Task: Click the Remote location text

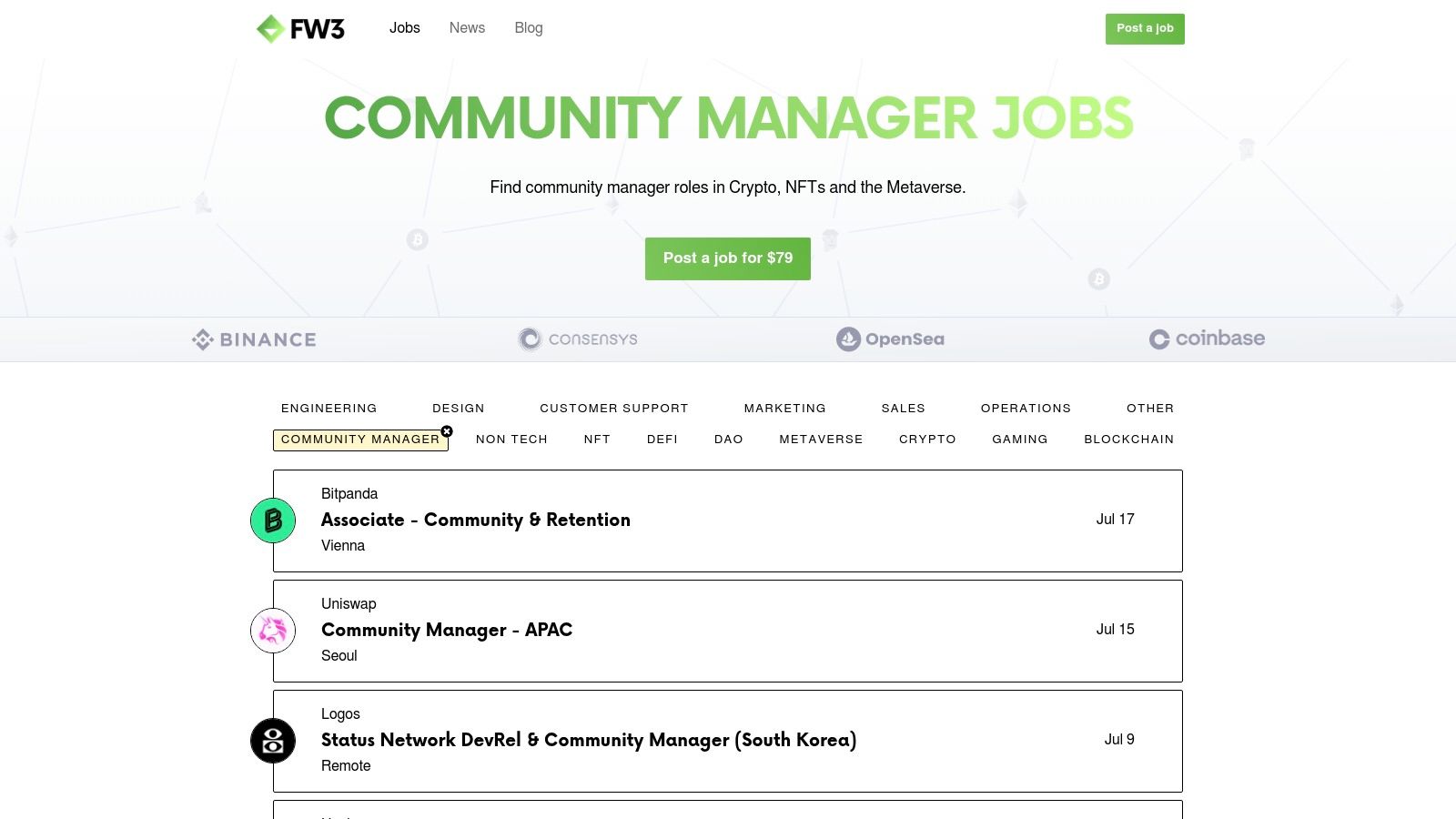Action: tap(346, 766)
